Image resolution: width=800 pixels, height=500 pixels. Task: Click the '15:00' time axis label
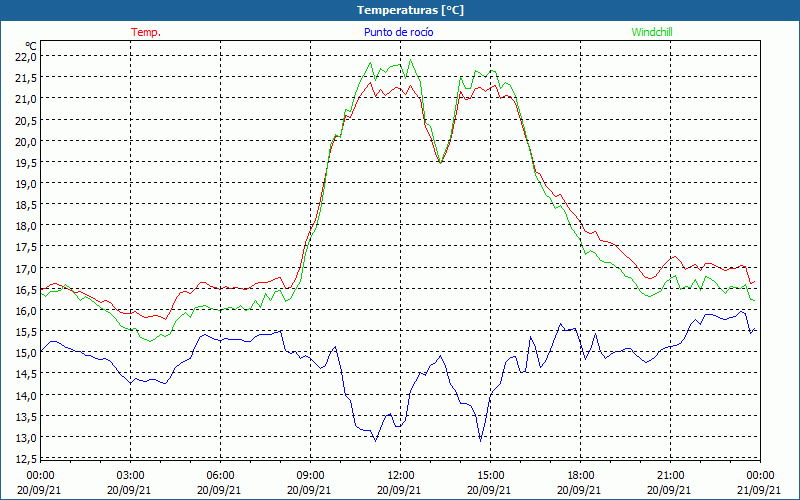pyautogui.click(x=490, y=476)
